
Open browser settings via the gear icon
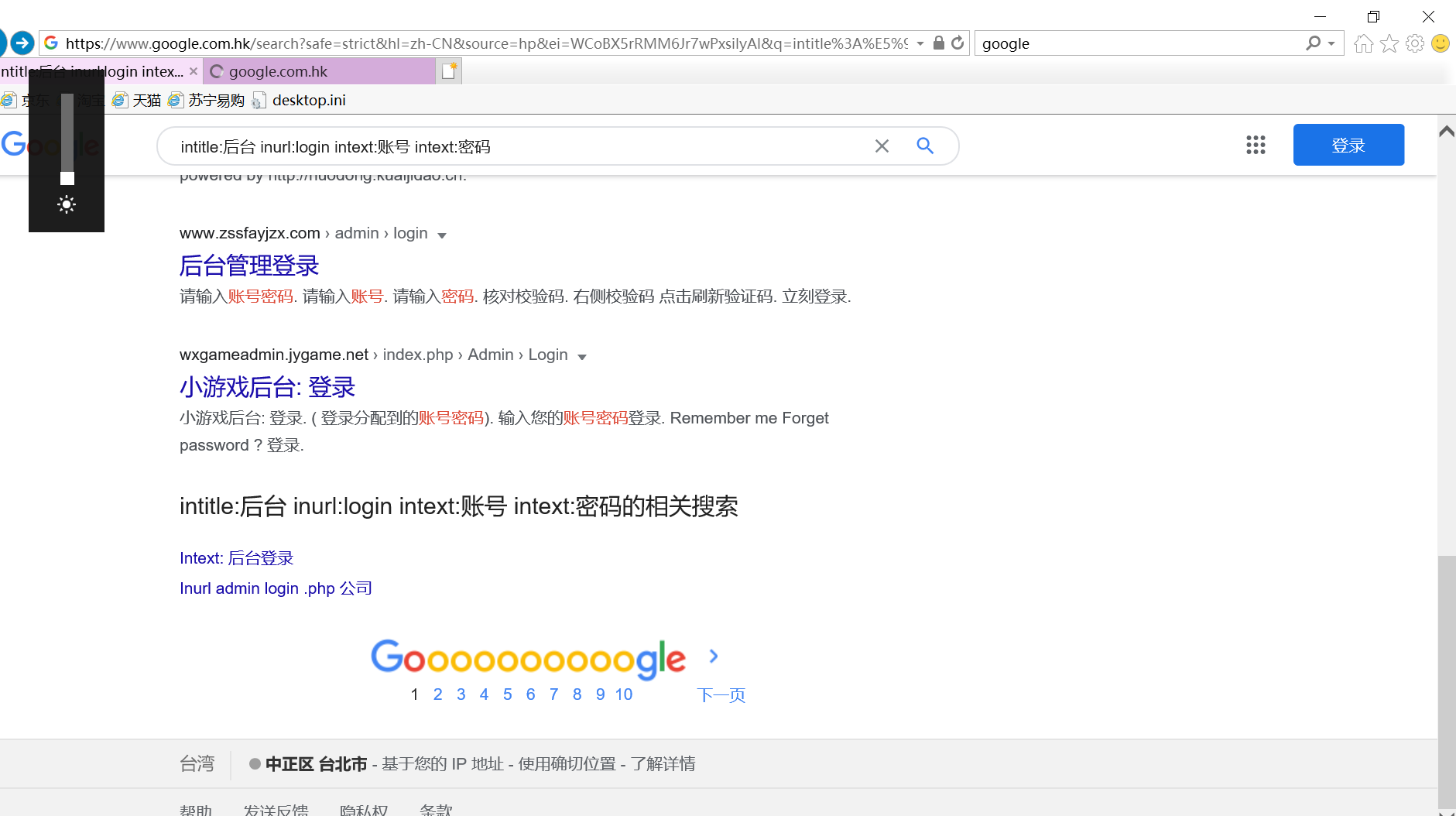coord(1416,43)
